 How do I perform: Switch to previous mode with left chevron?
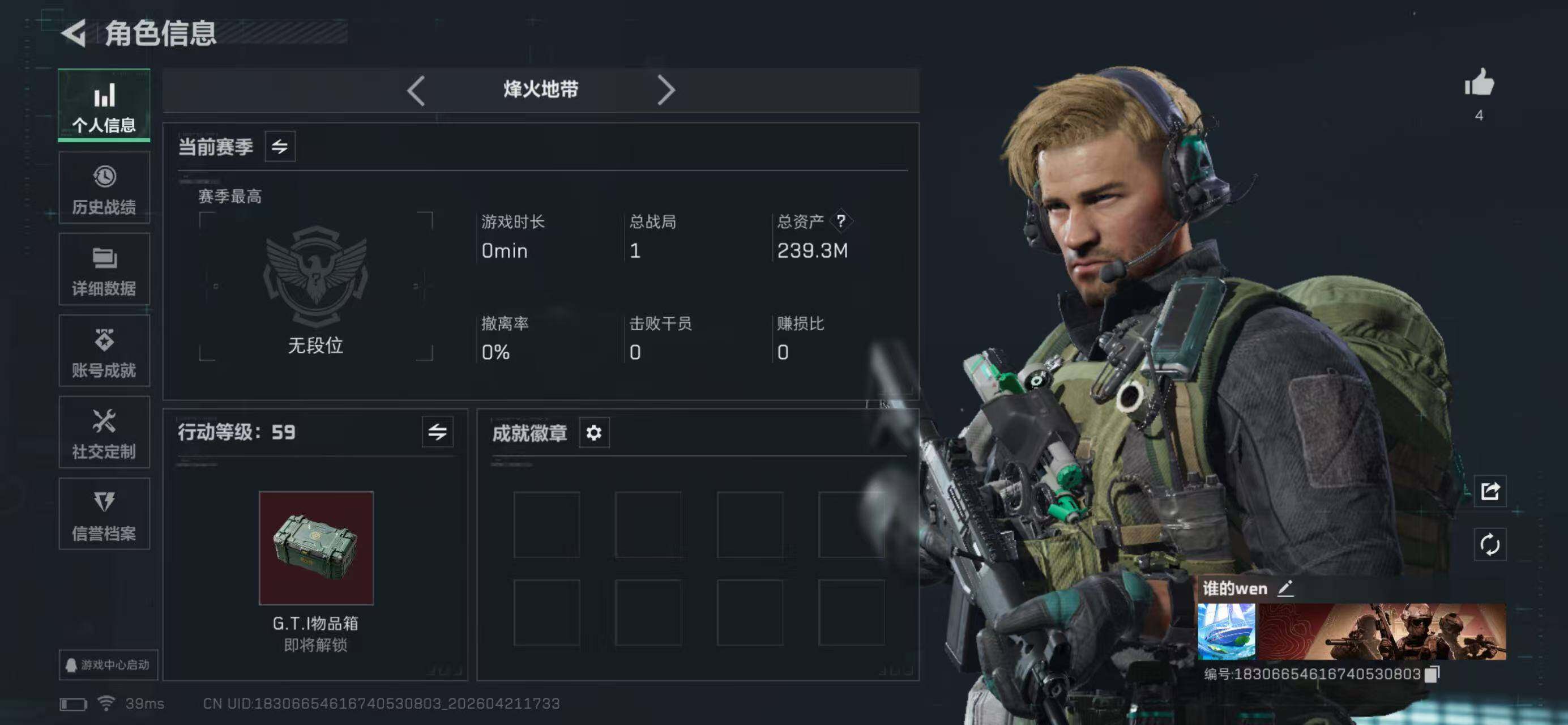click(x=416, y=91)
